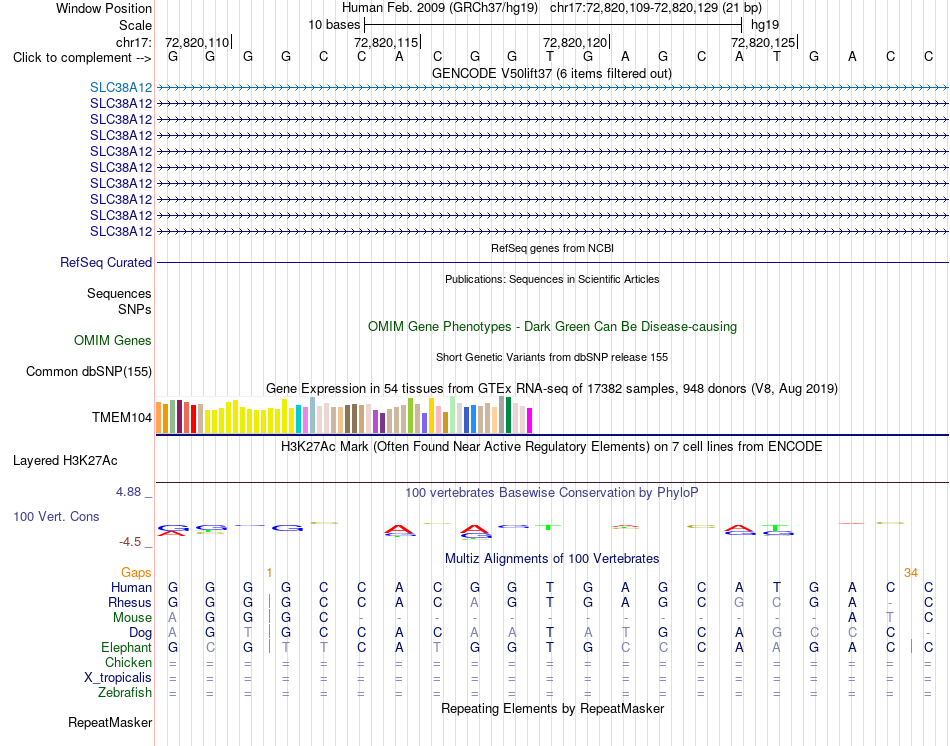Click the RepeatMasker track label
The height and width of the screenshot is (746, 950).
(110, 722)
